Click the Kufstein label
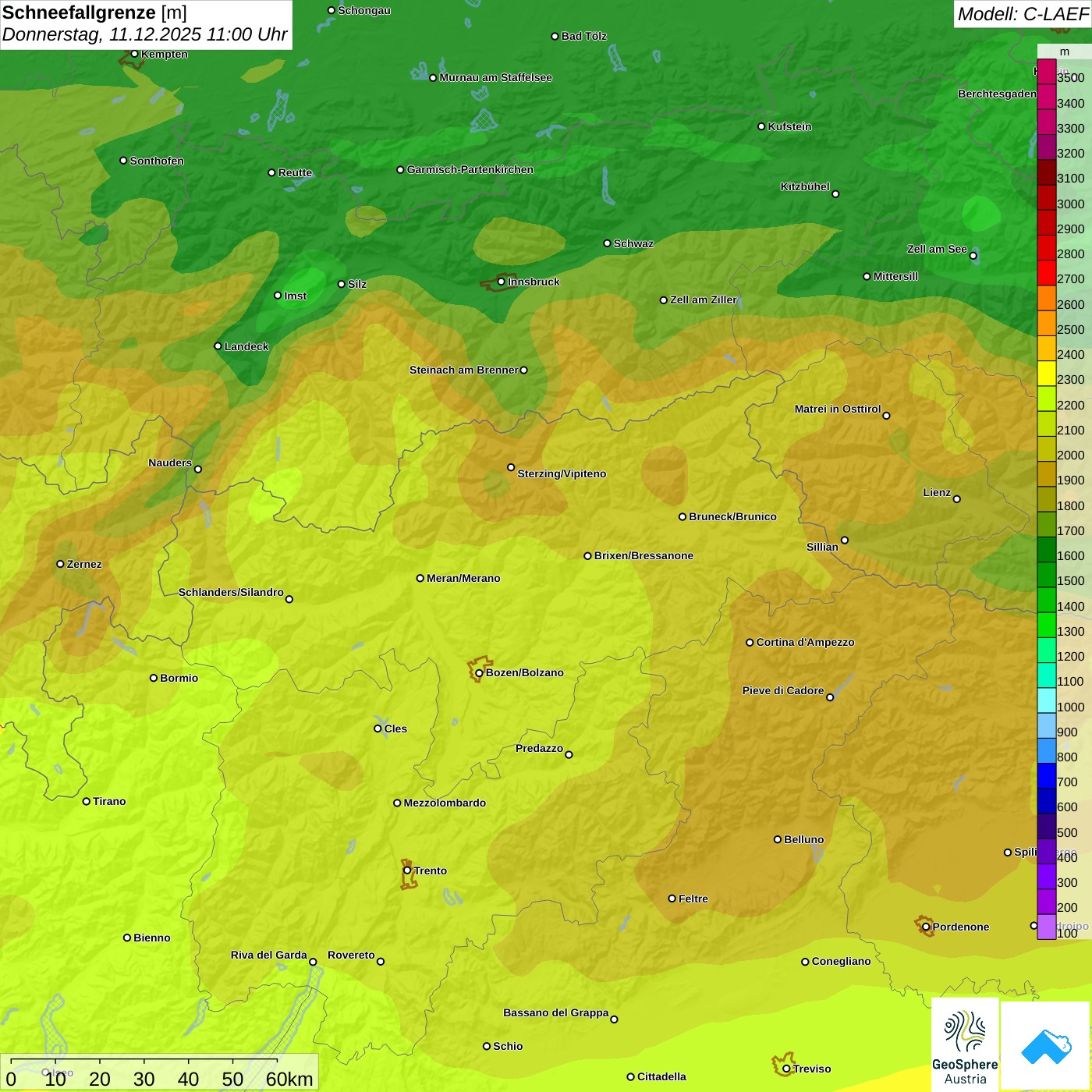Screen dimensions: 1092x1092 789,126
